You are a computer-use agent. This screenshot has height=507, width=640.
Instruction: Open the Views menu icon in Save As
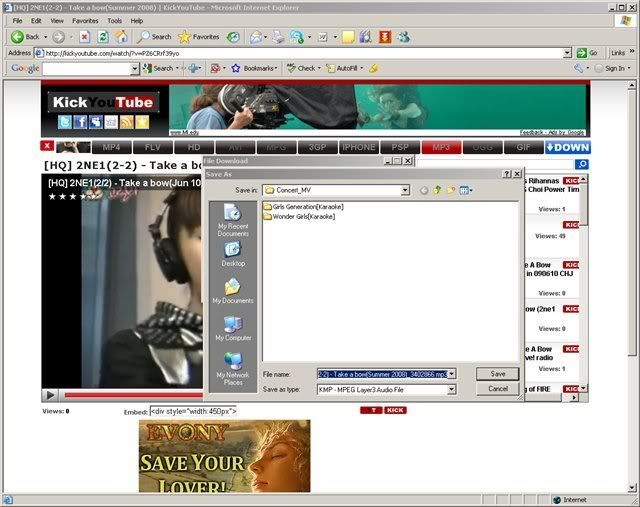coord(465,190)
